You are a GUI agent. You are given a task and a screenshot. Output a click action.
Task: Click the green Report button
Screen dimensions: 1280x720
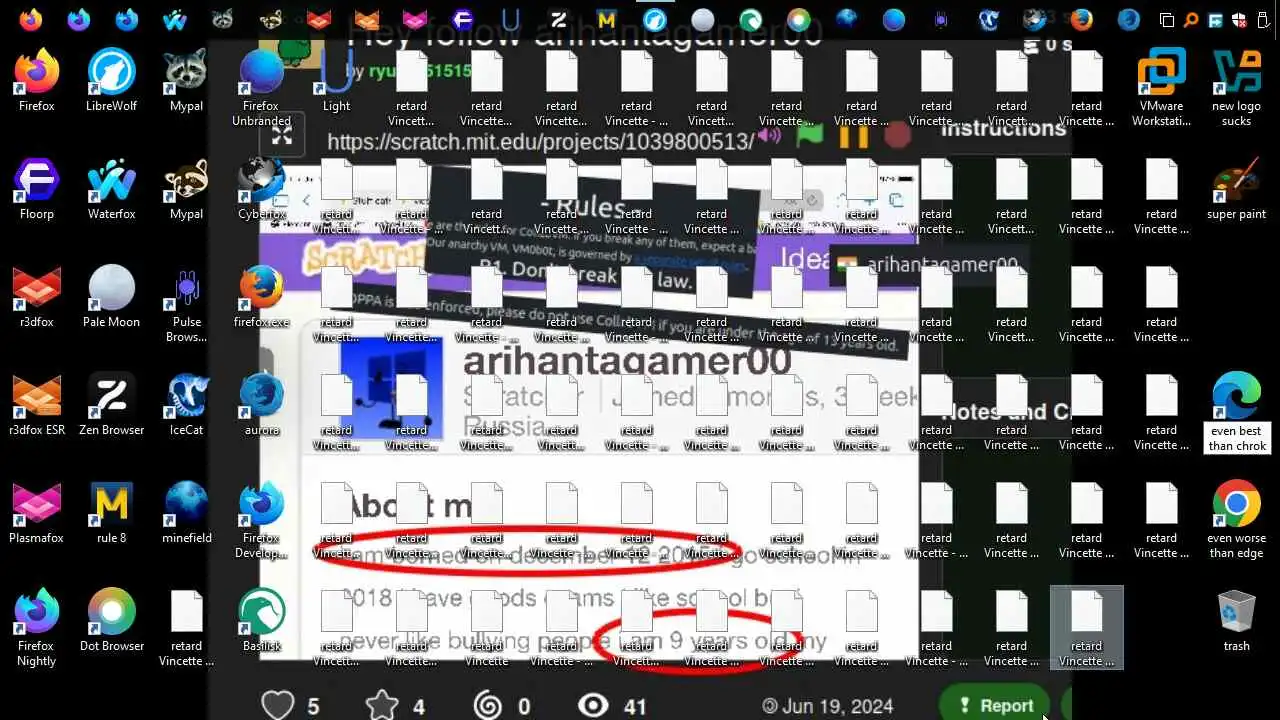(994, 705)
